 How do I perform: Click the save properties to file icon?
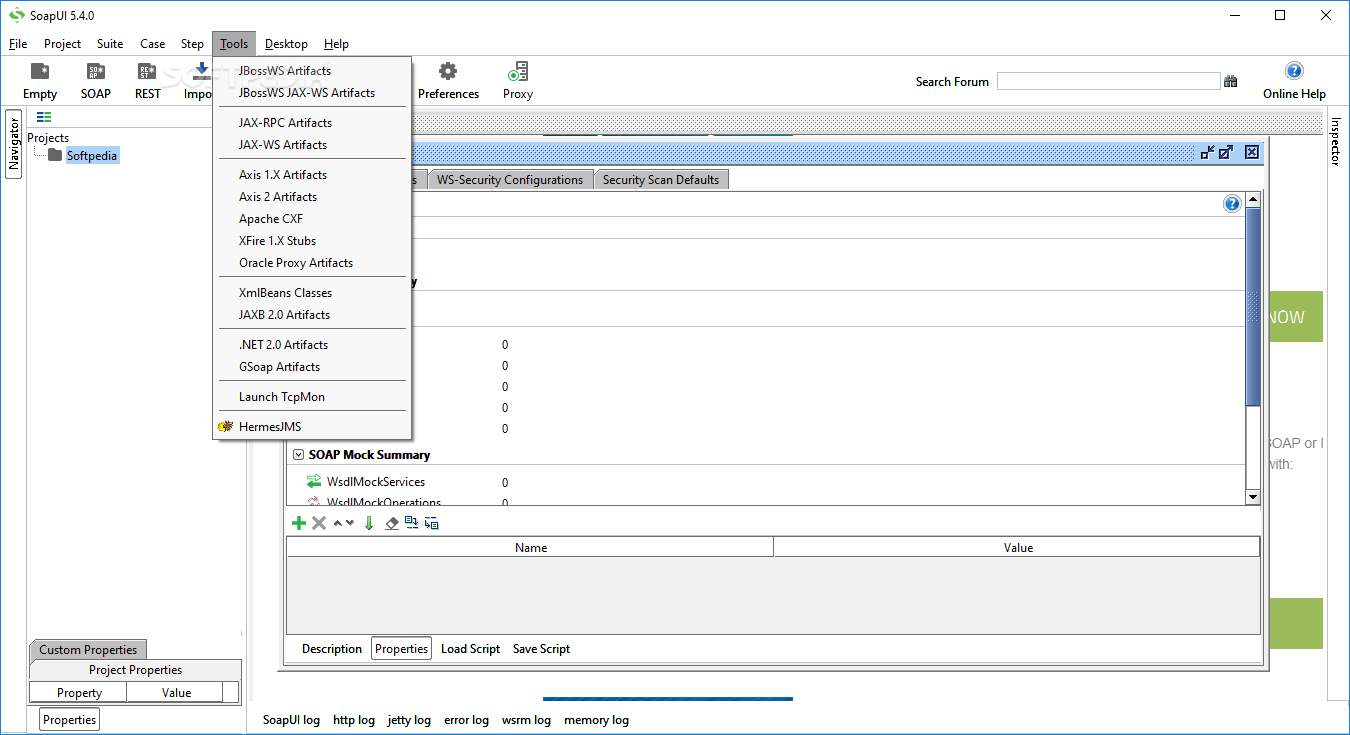pos(431,523)
